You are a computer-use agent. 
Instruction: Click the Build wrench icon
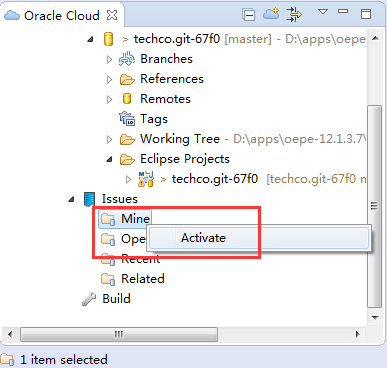89,299
